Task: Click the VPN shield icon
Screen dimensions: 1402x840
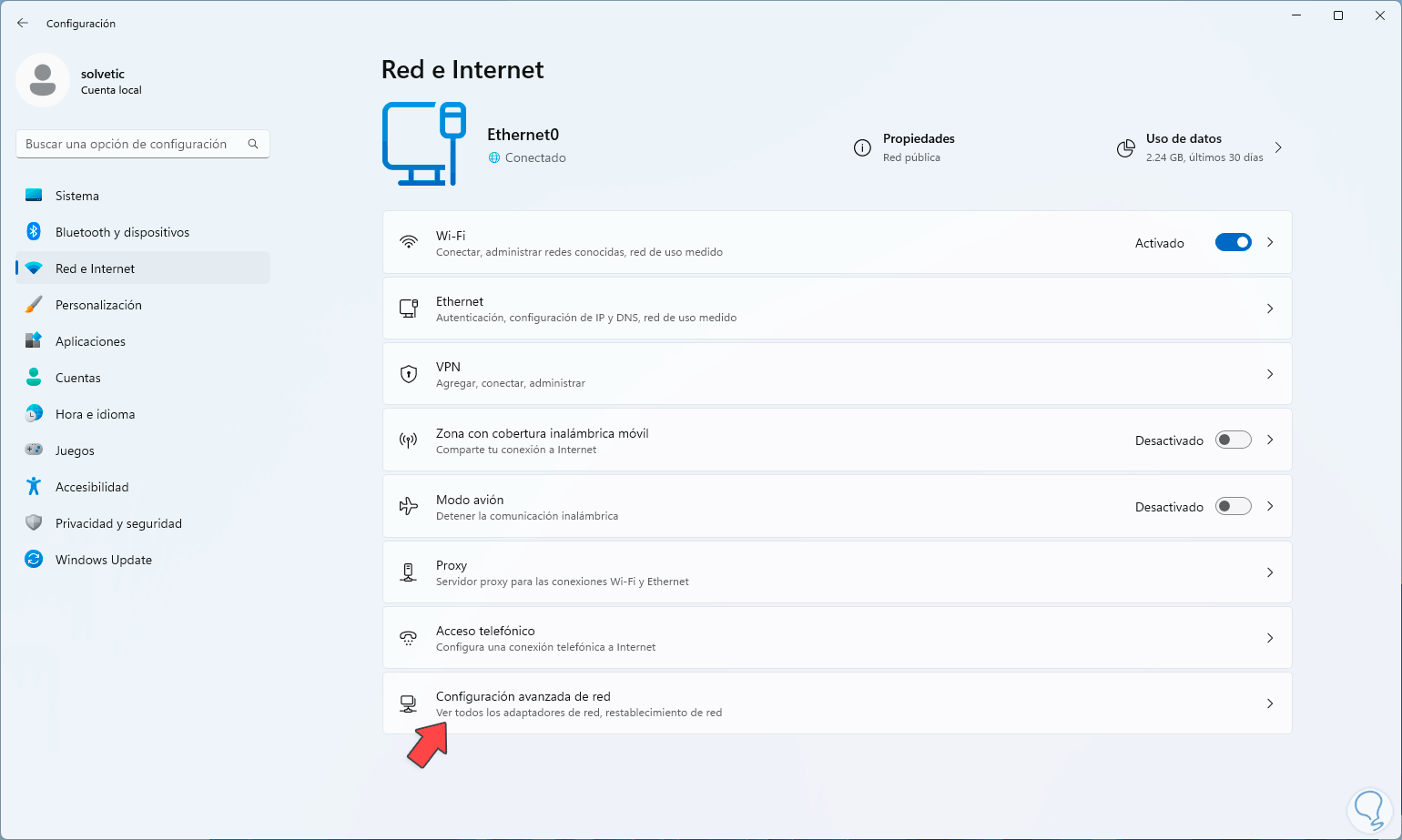Action: tap(409, 374)
